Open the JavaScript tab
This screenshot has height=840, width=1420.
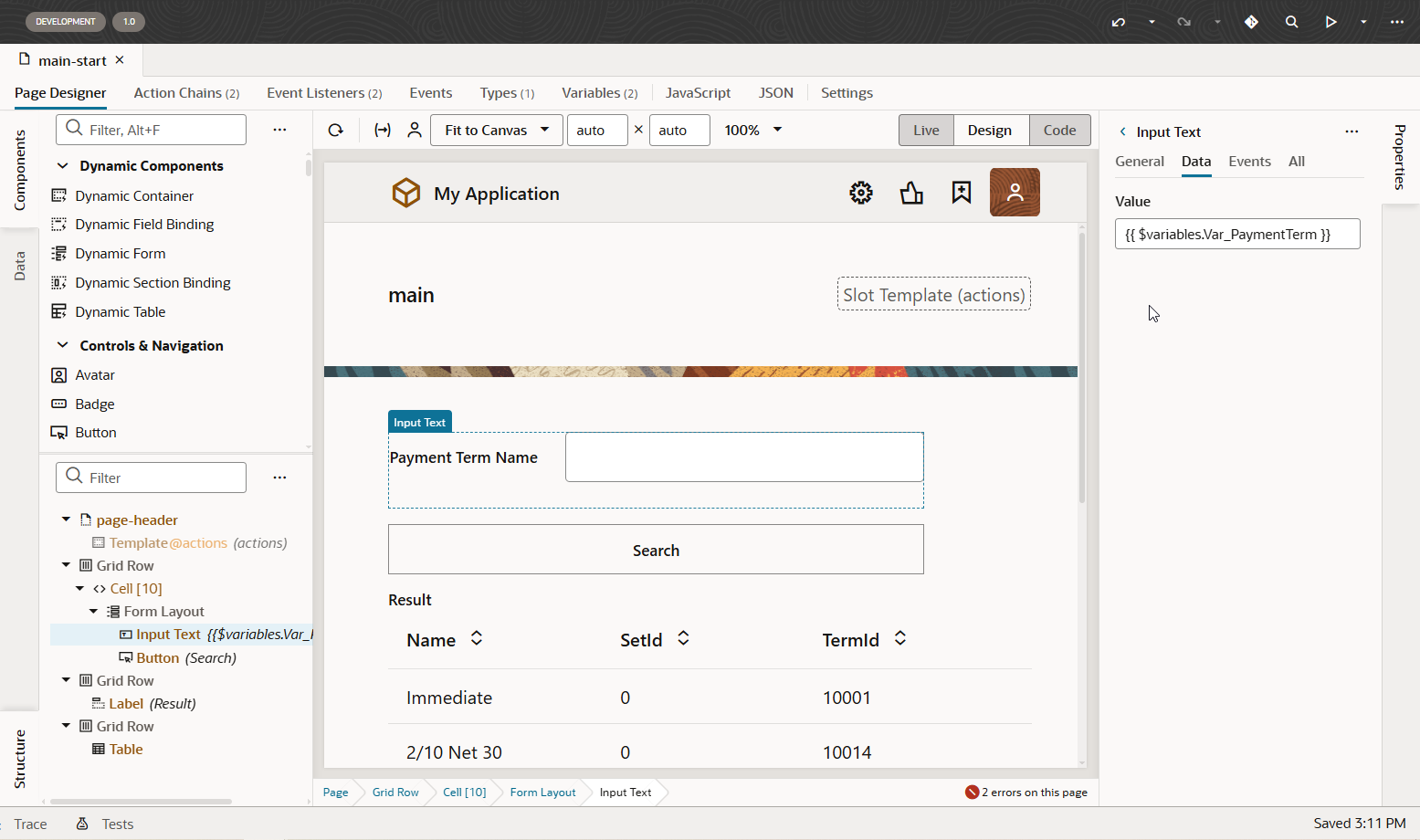[698, 93]
